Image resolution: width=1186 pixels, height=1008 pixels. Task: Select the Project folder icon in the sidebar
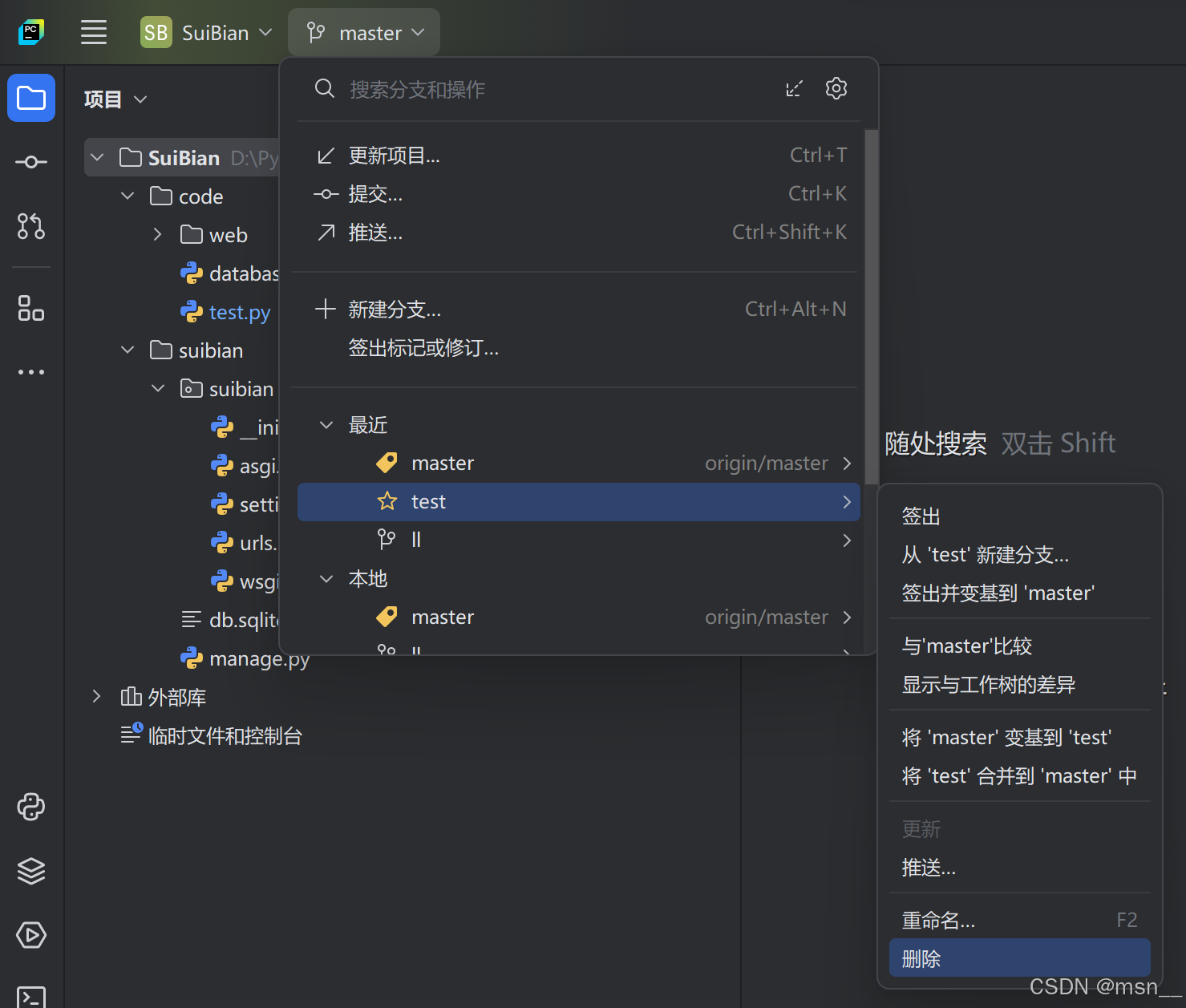30,97
